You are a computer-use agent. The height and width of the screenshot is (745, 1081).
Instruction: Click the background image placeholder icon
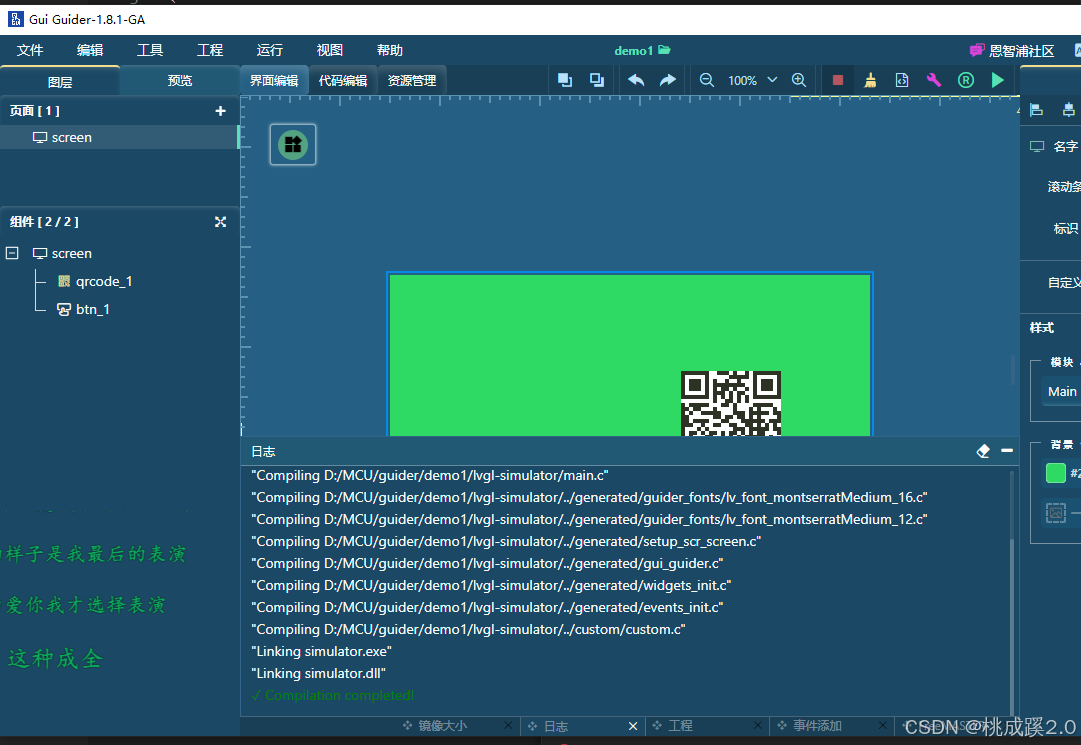[1055, 513]
